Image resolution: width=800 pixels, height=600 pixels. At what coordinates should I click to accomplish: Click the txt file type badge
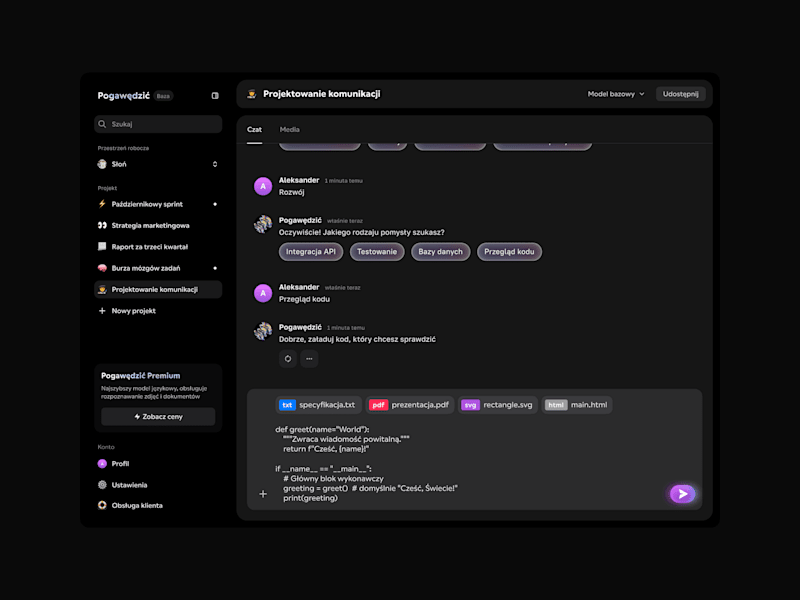pyautogui.click(x=287, y=405)
